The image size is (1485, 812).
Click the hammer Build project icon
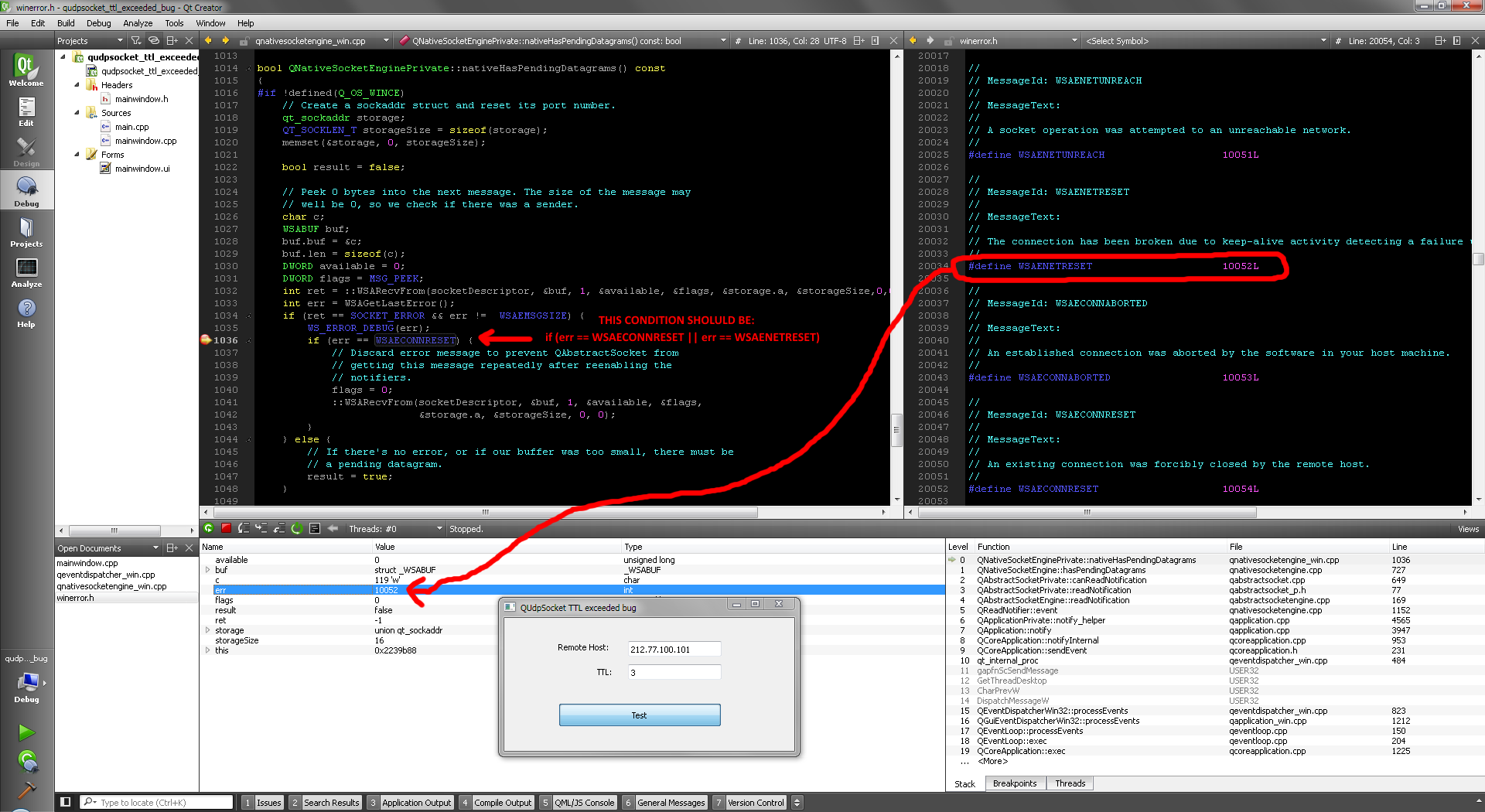(26, 790)
